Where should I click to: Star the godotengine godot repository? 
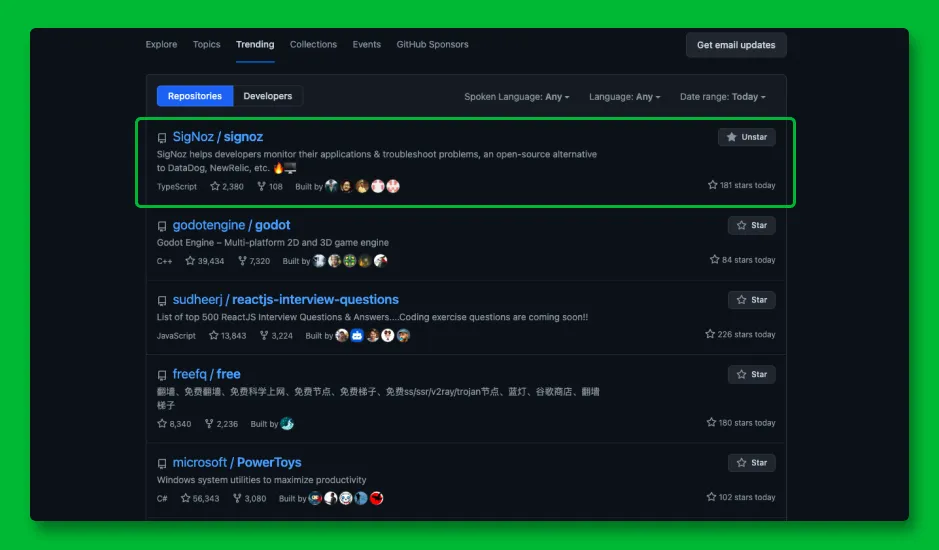pos(752,225)
